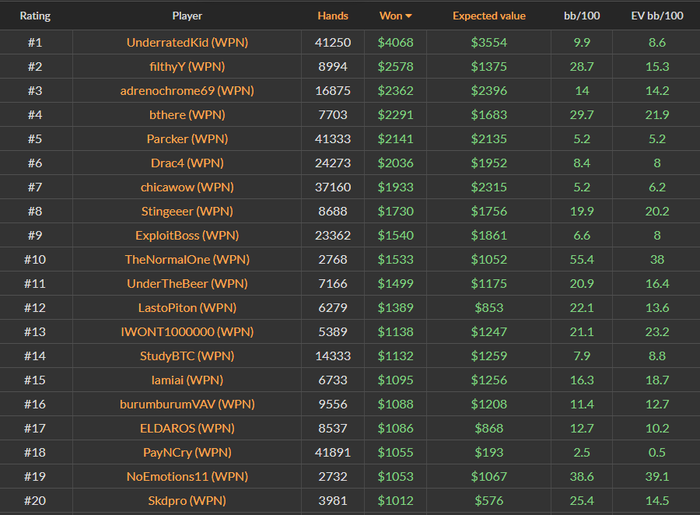This screenshot has height=515, width=700.
Task: Click the Player column header
Action: (x=186, y=16)
